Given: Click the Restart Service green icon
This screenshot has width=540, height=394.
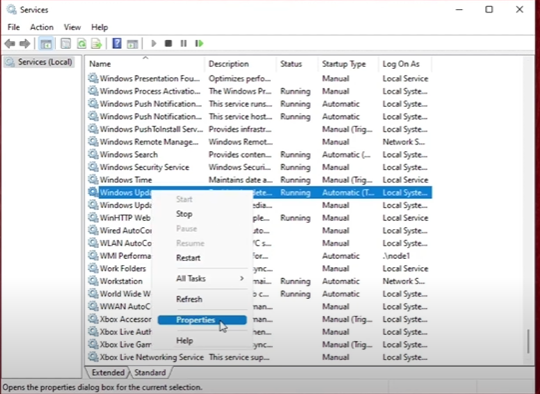Looking at the screenshot, I should pyautogui.click(x=199, y=43).
